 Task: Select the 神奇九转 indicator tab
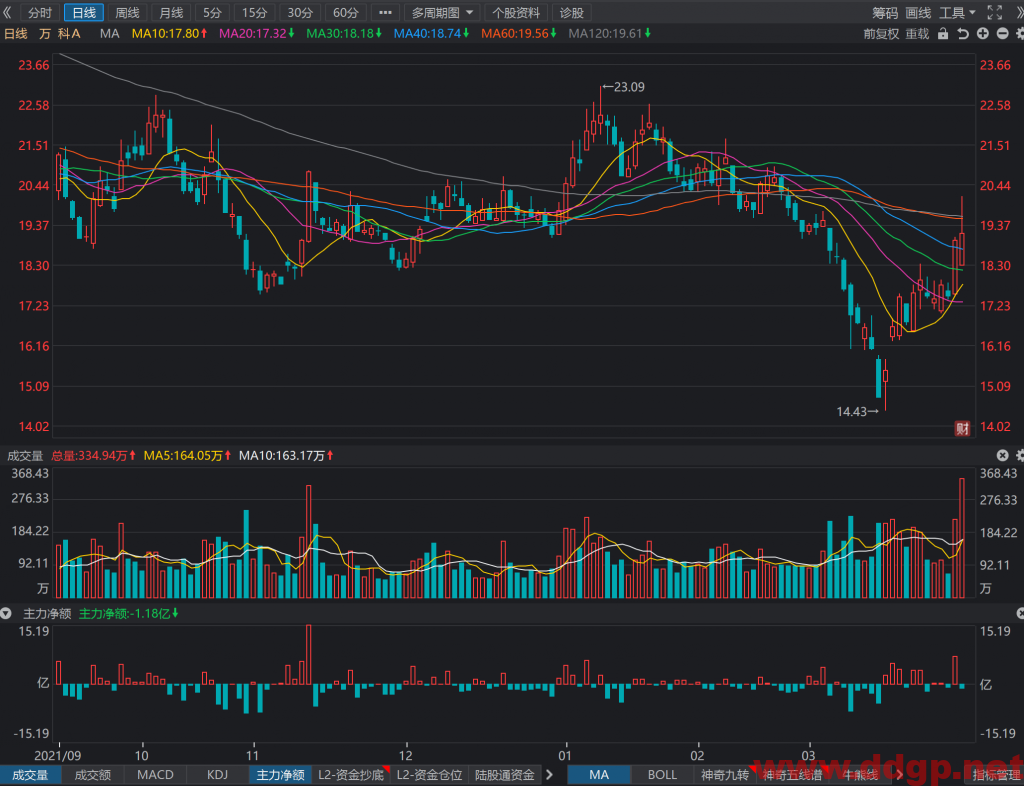[725, 775]
